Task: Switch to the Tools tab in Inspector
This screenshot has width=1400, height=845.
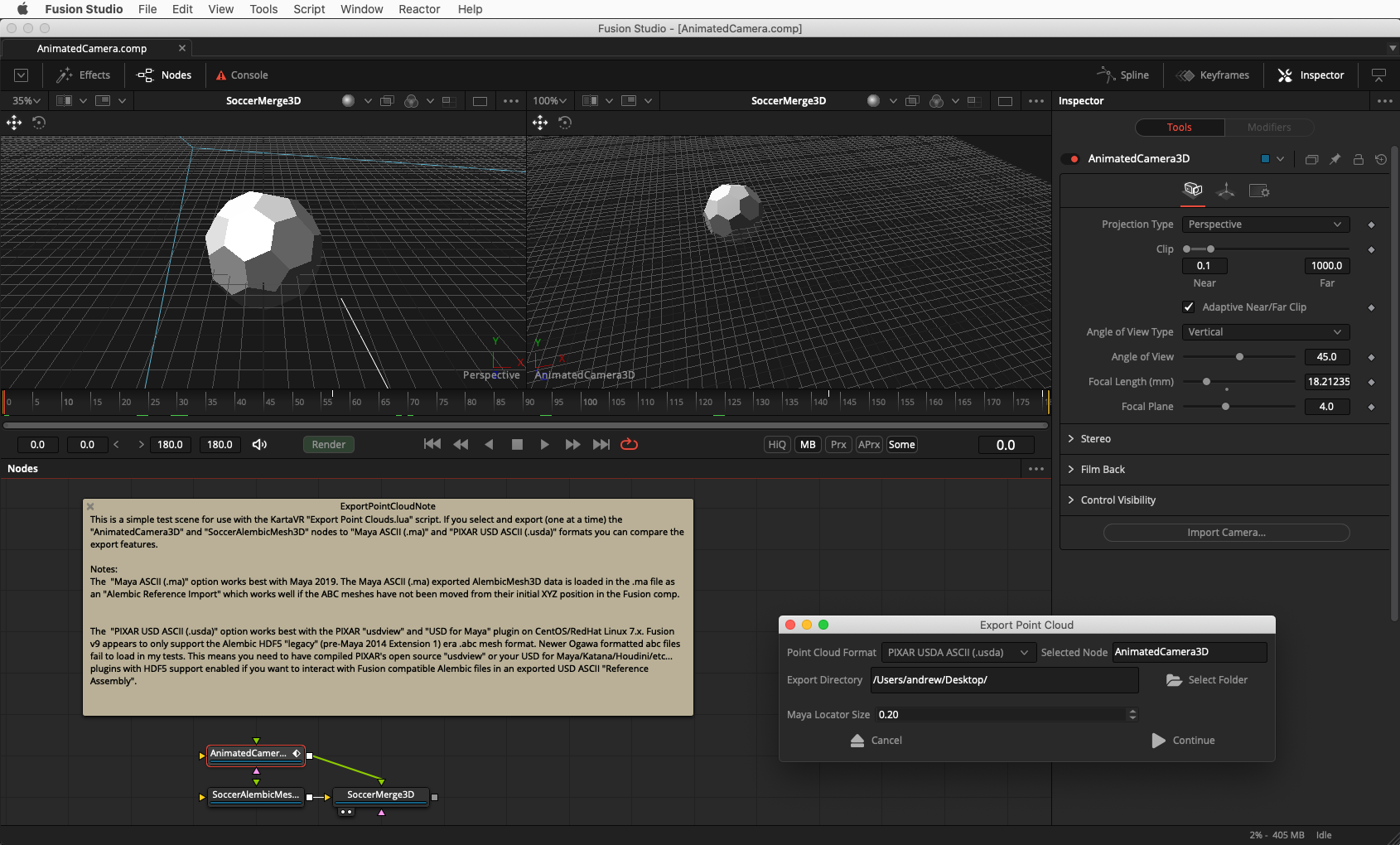Action: (1180, 128)
